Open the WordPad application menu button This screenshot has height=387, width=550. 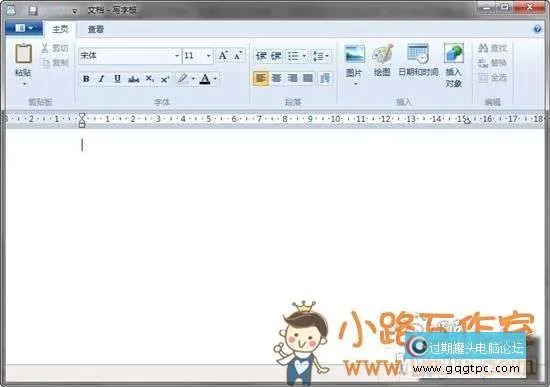click(24, 28)
